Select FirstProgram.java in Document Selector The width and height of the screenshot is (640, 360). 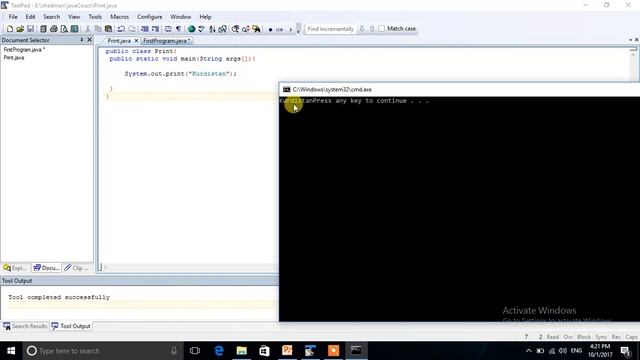coord(24,50)
